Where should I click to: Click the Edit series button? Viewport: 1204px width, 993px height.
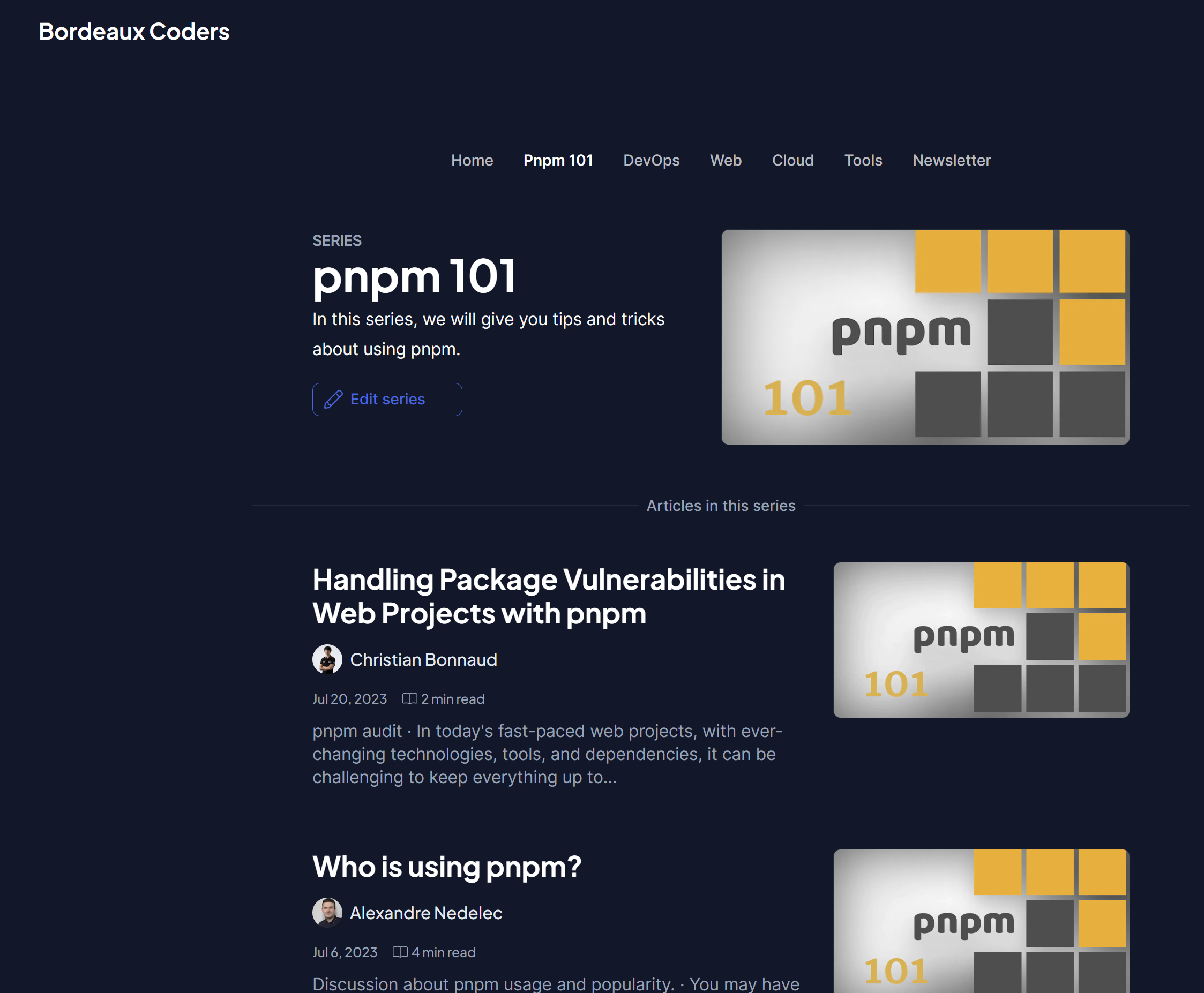[387, 399]
